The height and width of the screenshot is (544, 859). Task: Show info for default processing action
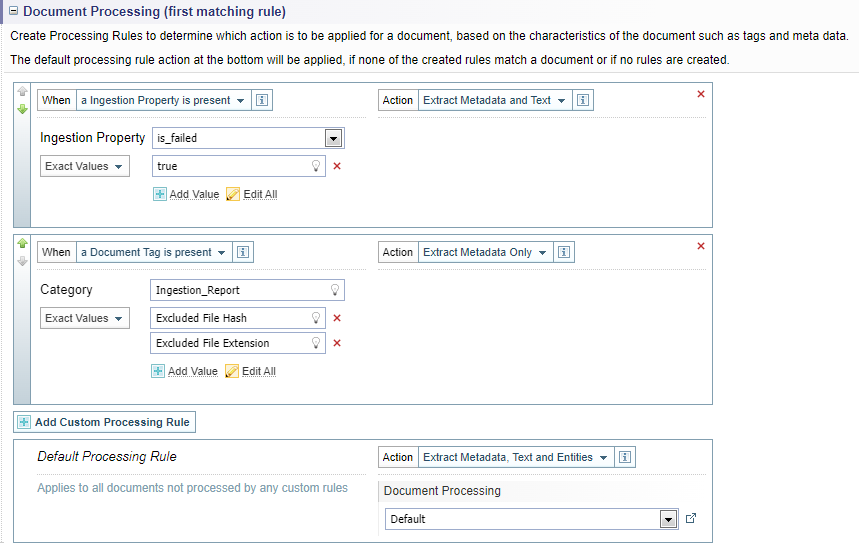[x=625, y=457]
